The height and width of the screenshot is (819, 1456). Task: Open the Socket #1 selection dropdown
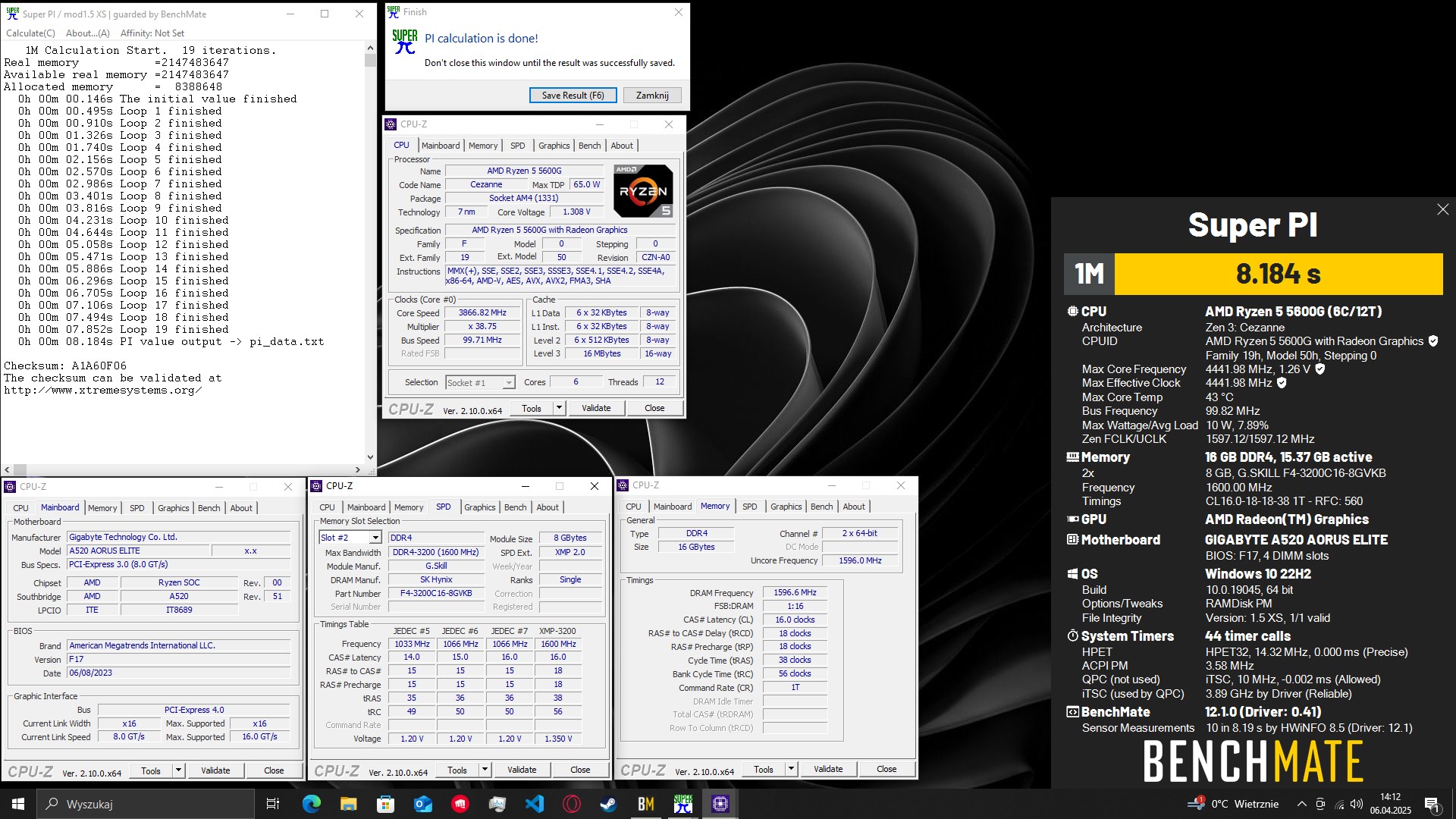pyautogui.click(x=481, y=383)
